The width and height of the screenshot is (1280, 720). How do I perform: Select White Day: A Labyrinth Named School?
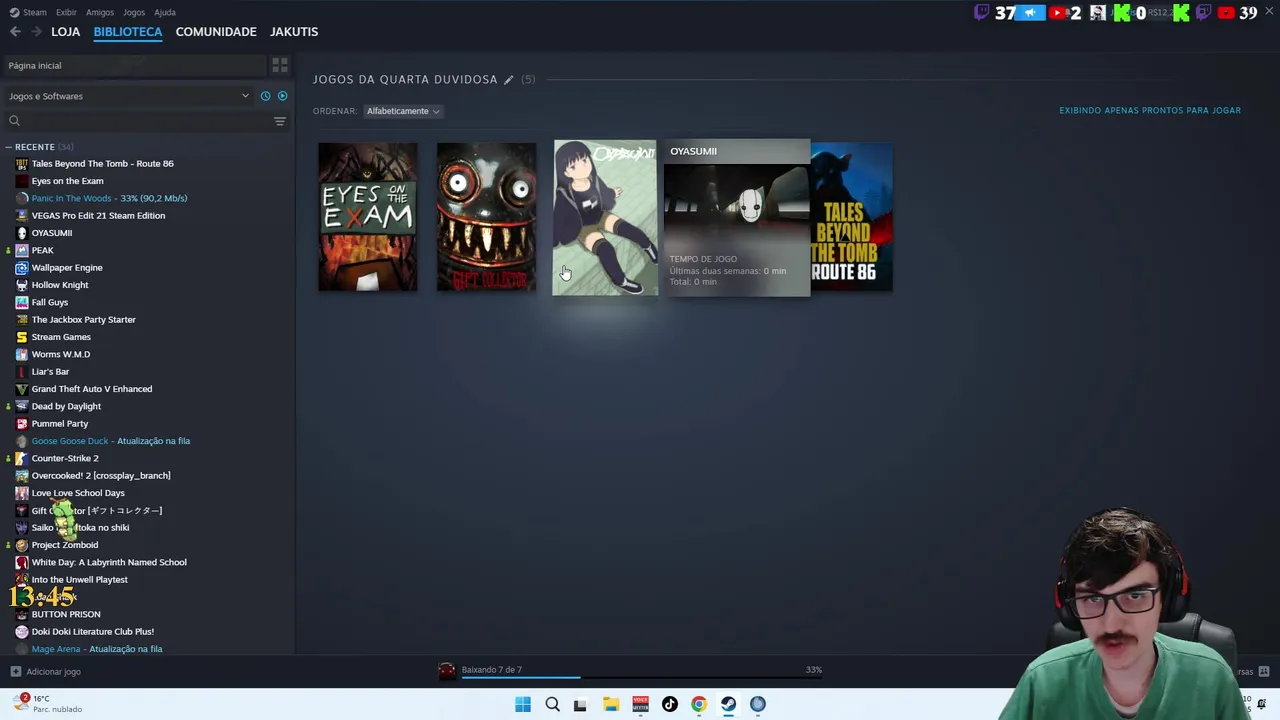[109, 562]
